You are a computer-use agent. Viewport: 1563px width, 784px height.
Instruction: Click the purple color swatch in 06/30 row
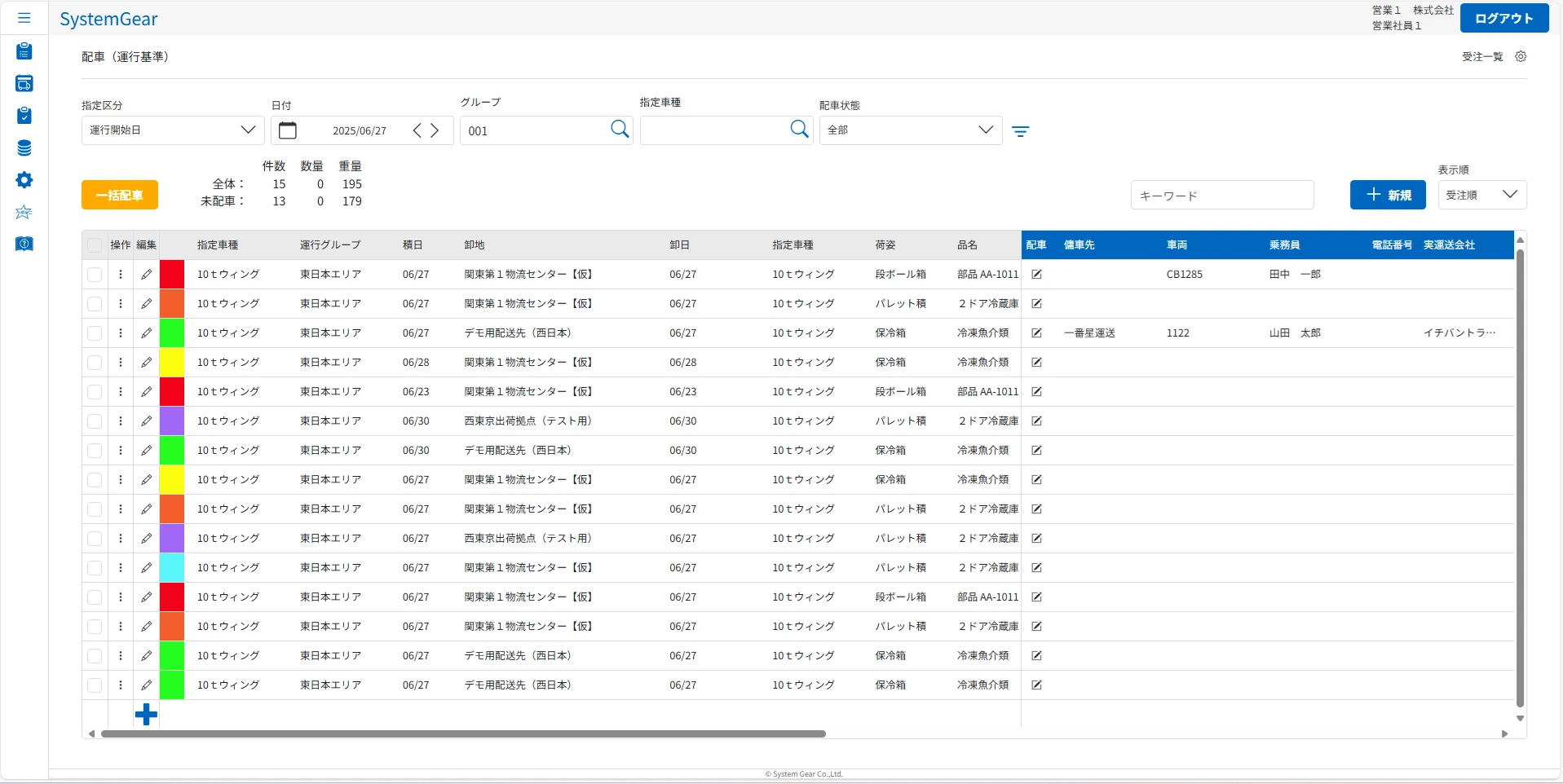click(x=172, y=421)
